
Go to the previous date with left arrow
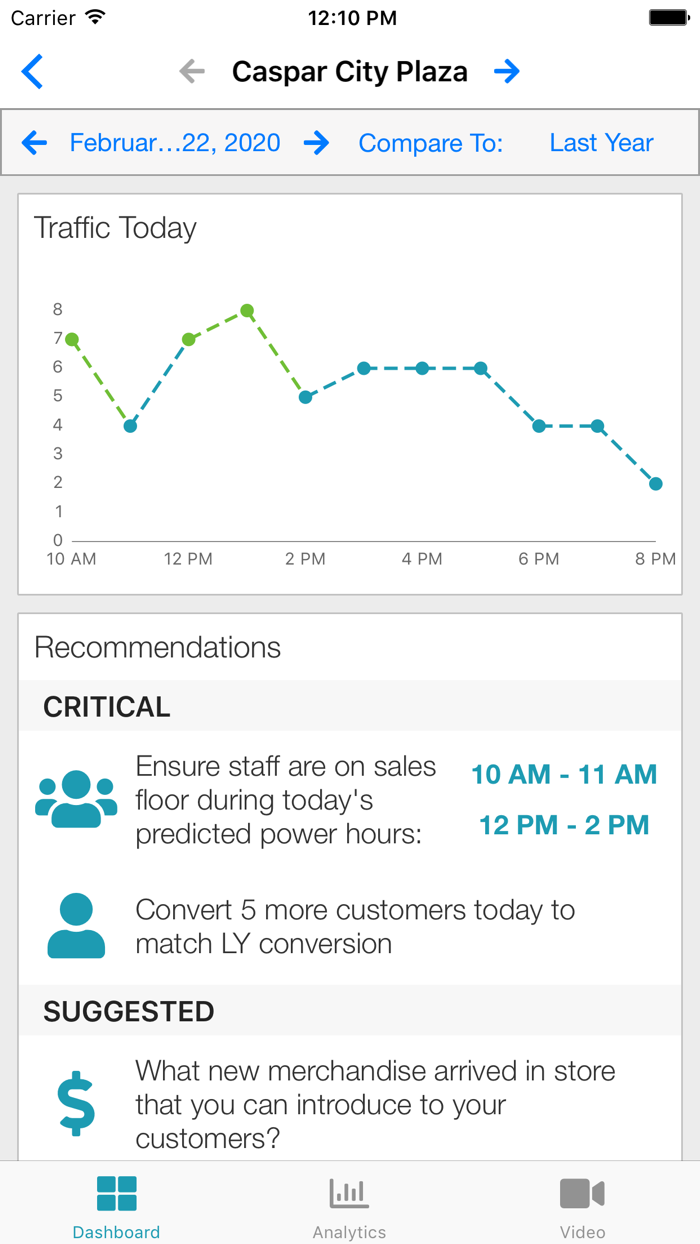(35, 143)
